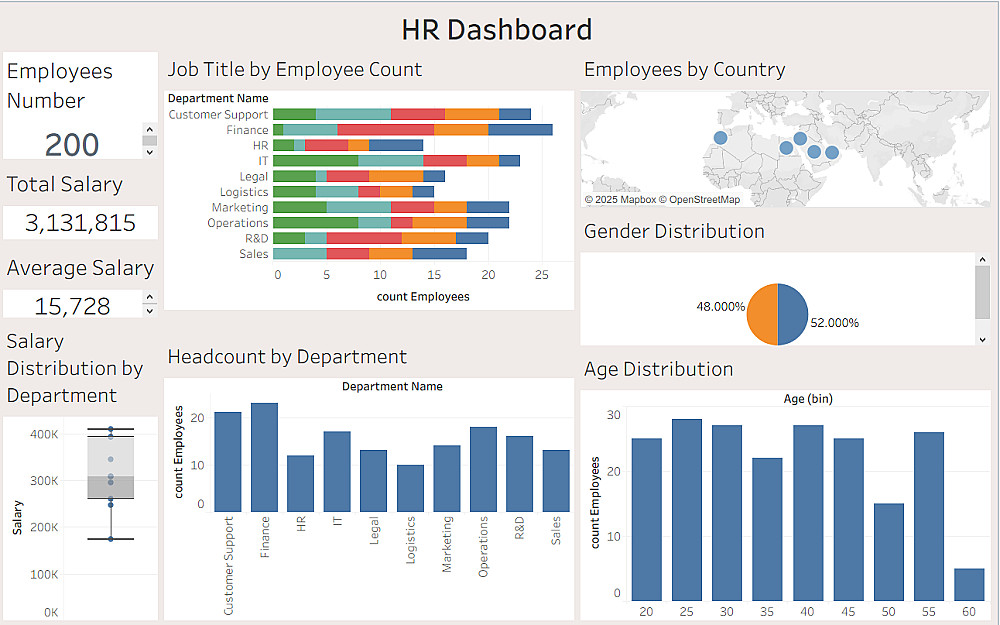Select the IT bar in Headcount chart

click(337, 471)
